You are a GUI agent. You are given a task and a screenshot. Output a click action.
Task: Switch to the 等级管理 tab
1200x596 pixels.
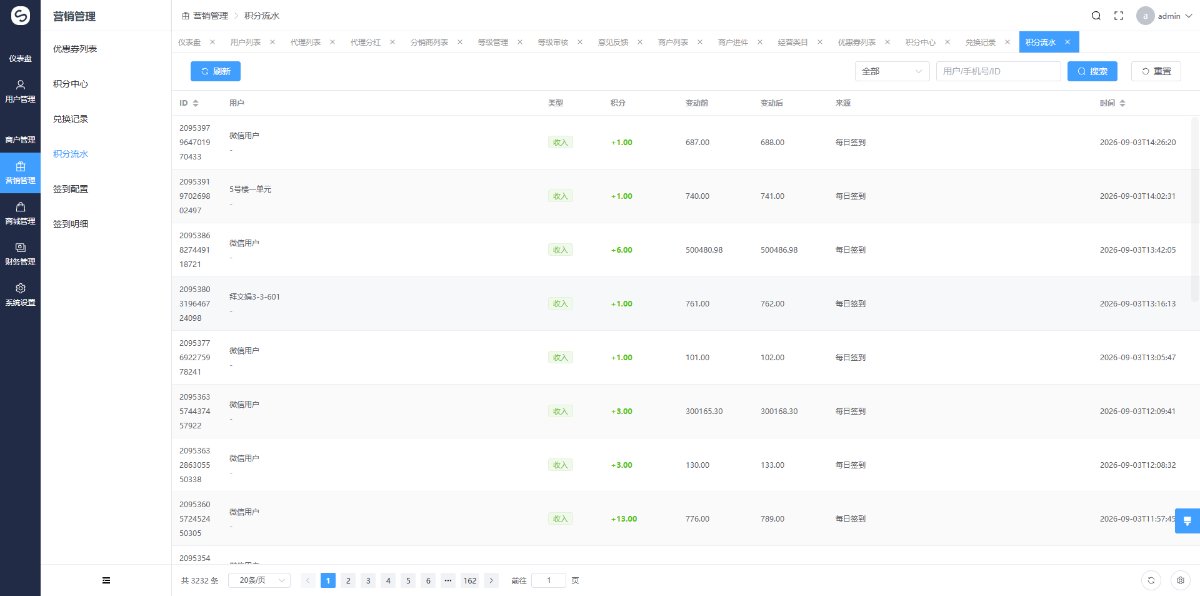click(x=493, y=42)
